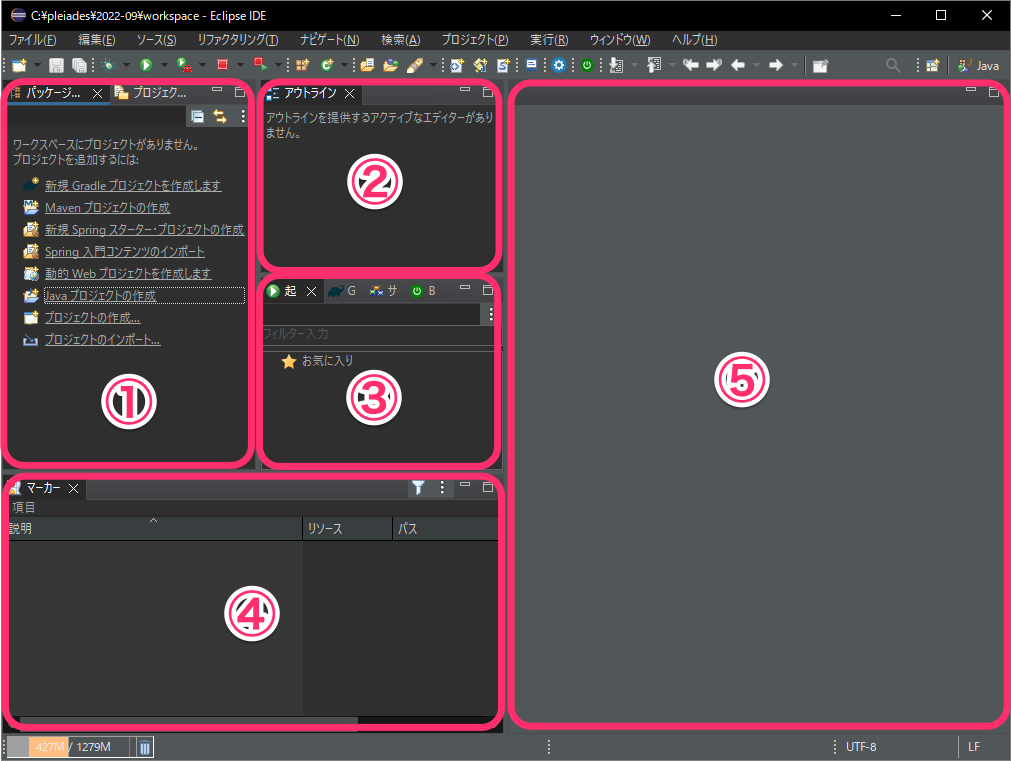Switch to the プロジェク... explorer tab
This screenshot has width=1011, height=761.
tap(151, 93)
